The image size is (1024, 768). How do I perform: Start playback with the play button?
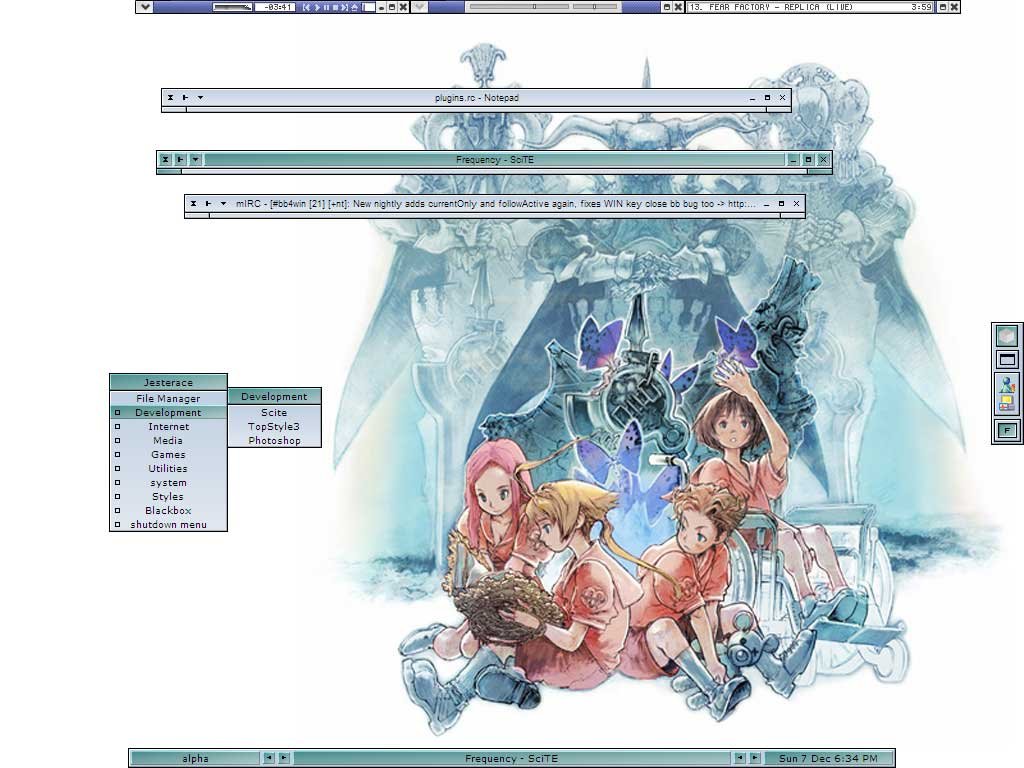click(x=317, y=7)
